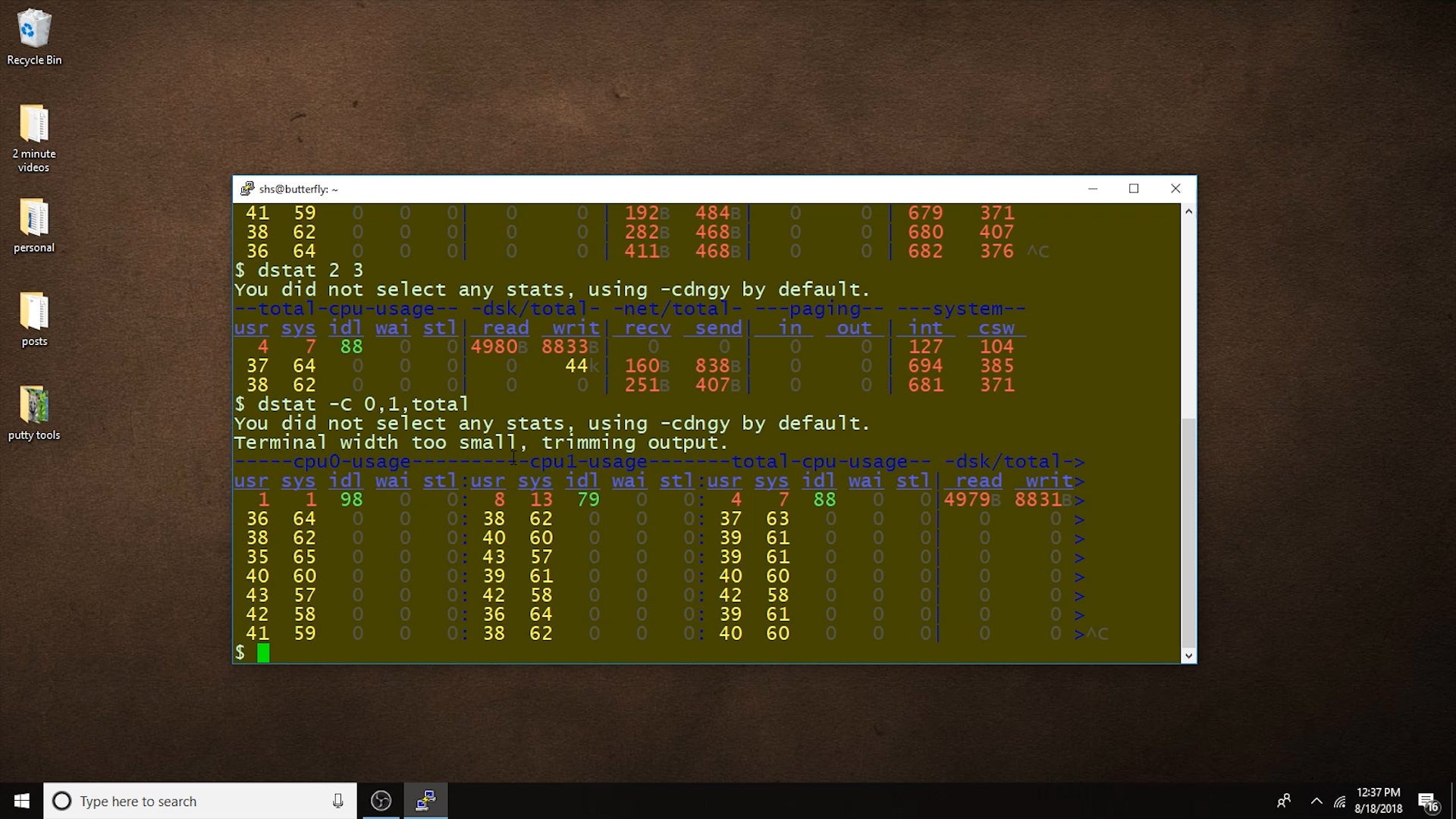
Task: Maximize the PuTTY terminal window
Action: pyautogui.click(x=1134, y=189)
